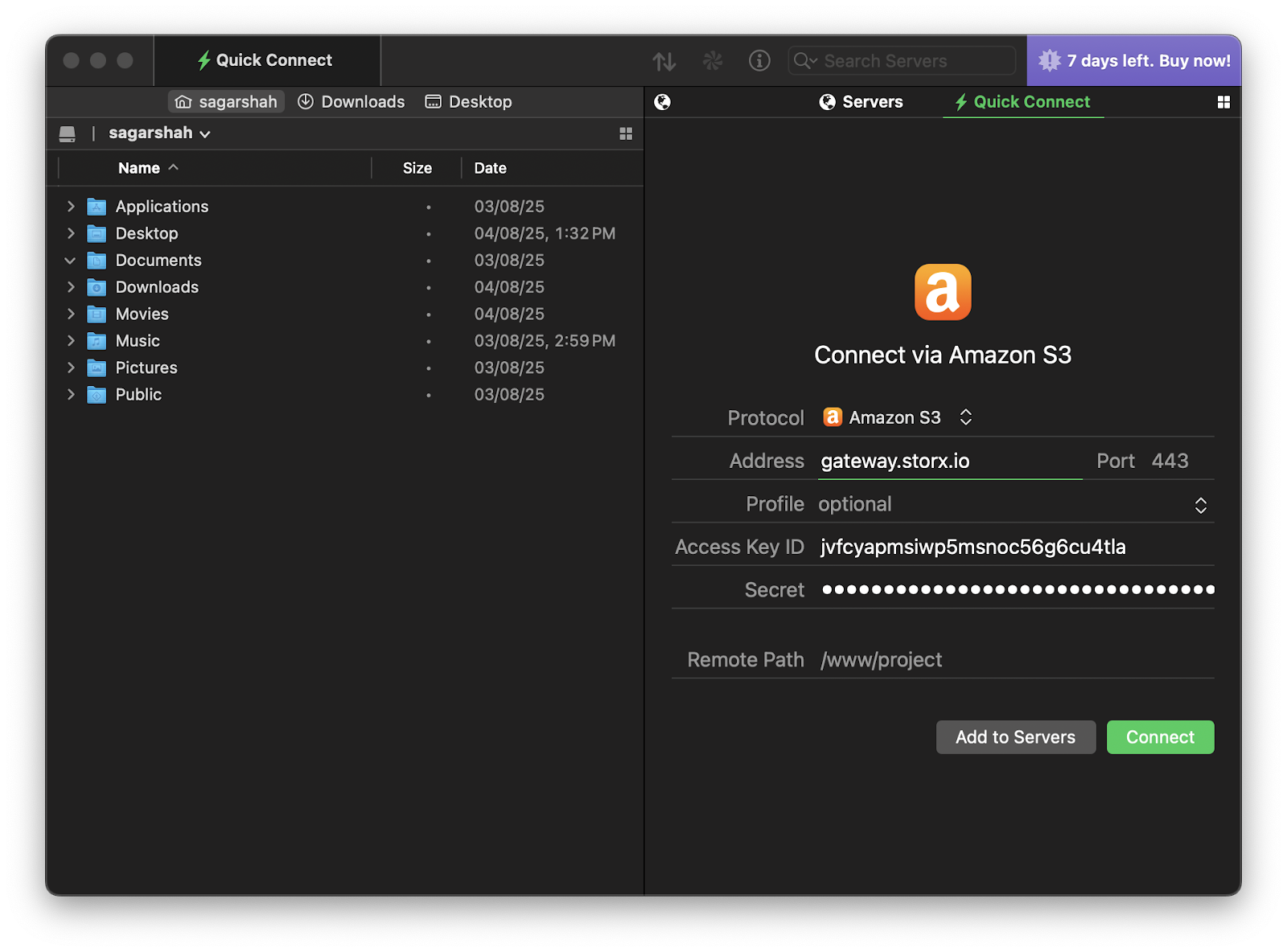
Task: Open the info icon in toolbar
Action: point(759,60)
